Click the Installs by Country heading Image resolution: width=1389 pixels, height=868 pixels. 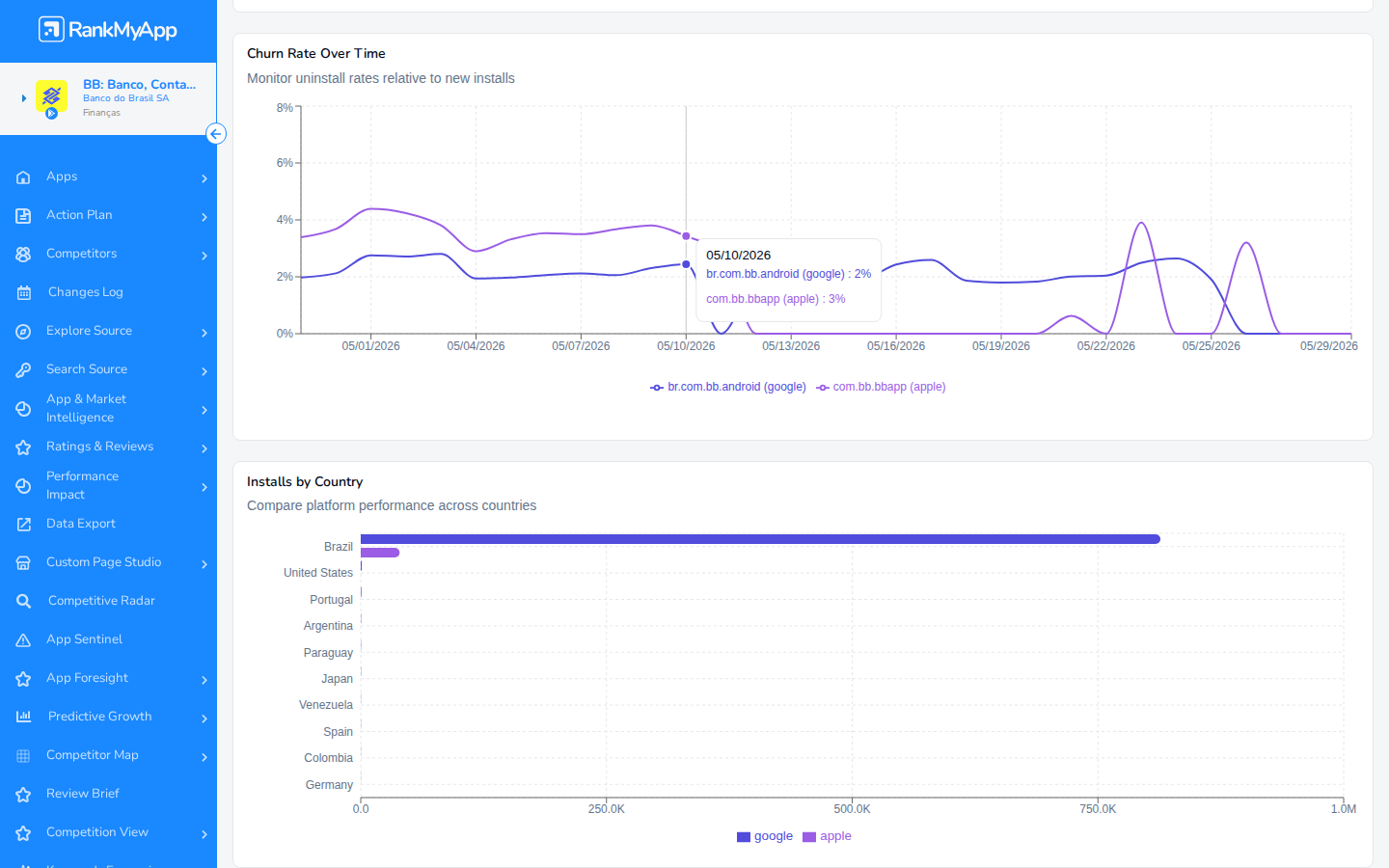click(305, 482)
